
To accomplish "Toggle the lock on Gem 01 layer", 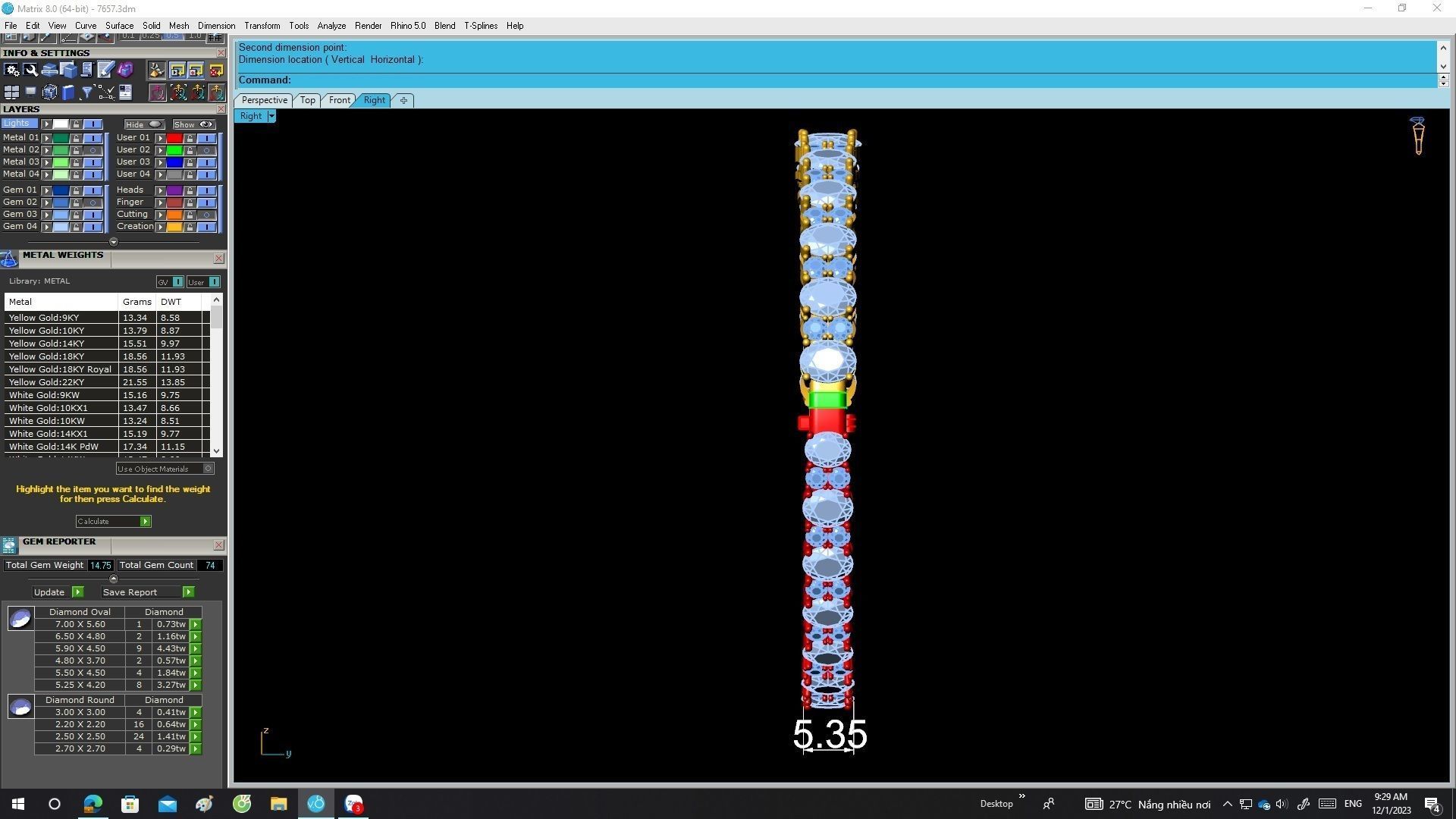I will tap(76, 190).
